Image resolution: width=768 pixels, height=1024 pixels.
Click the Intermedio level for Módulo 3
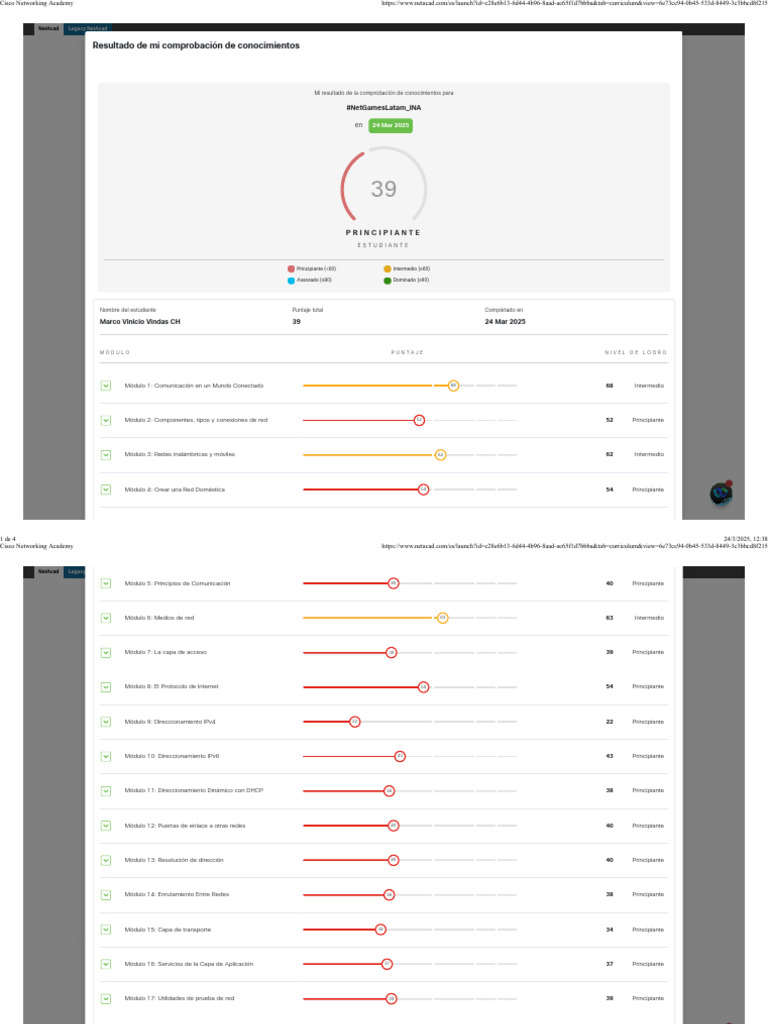point(649,455)
